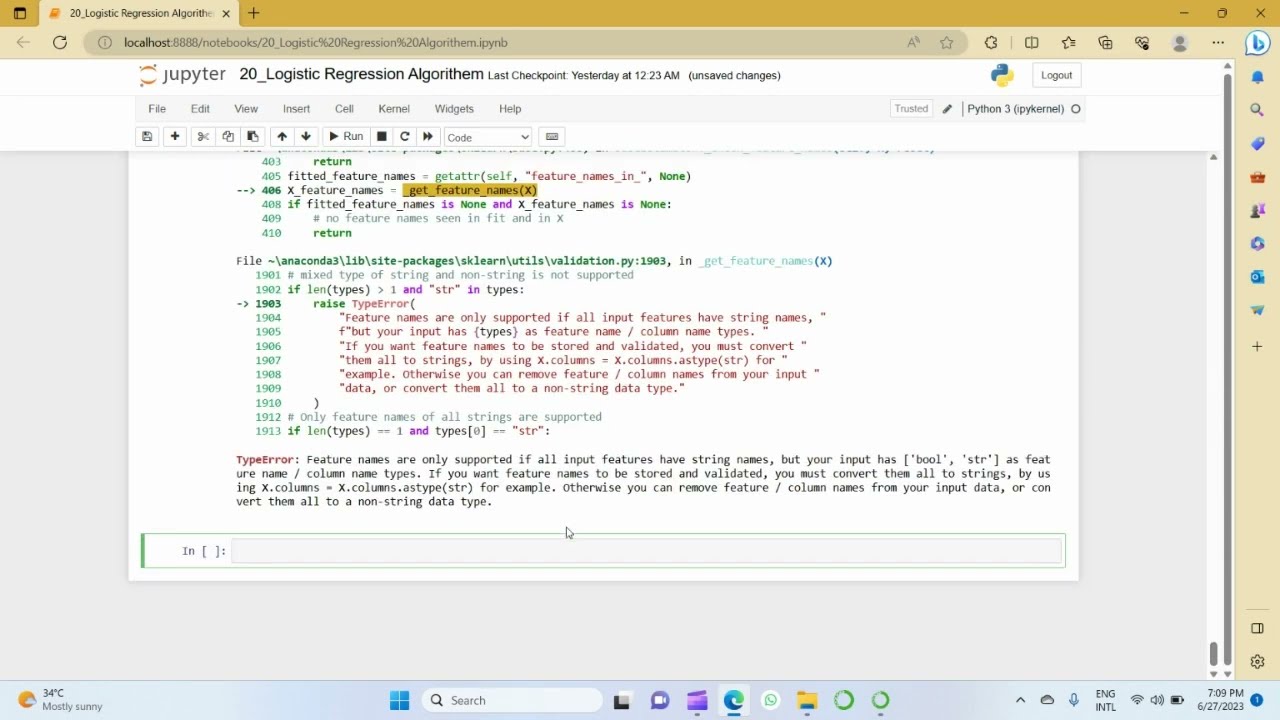Open WhatsApp from taskbar

771,700
